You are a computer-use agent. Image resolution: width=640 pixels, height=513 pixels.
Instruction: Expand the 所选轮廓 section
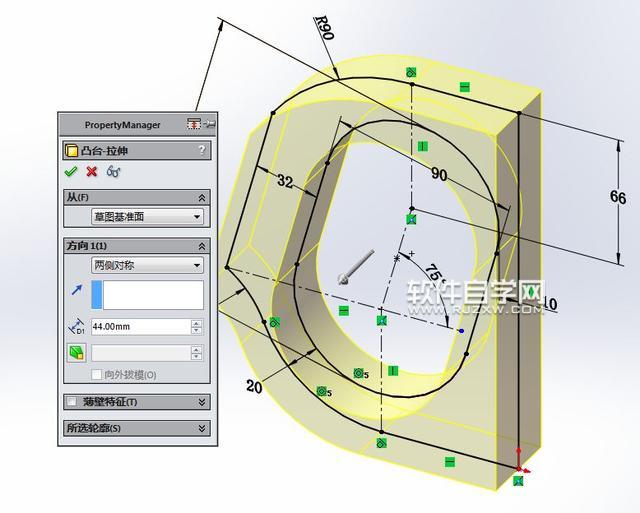[203, 428]
